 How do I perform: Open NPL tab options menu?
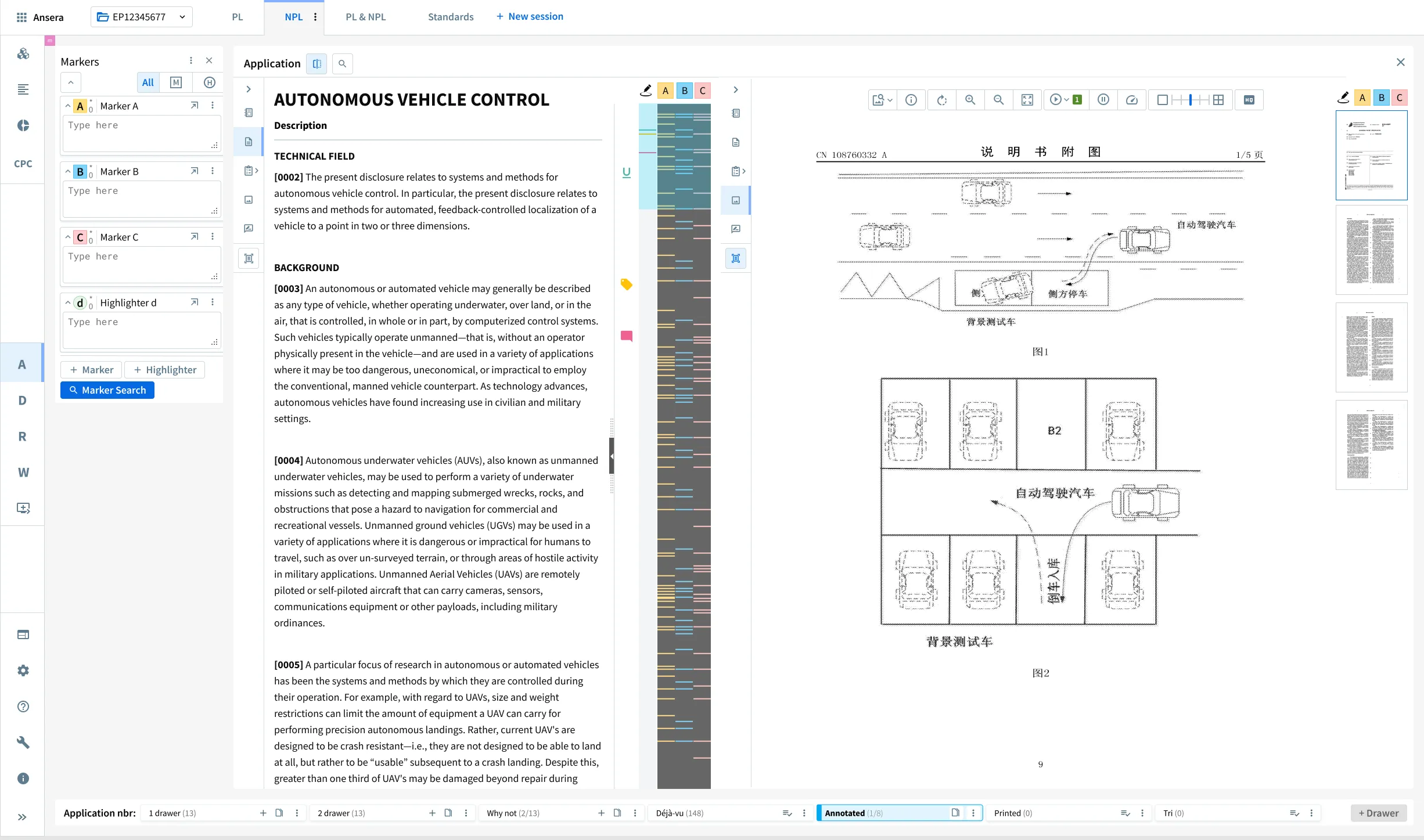tap(315, 17)
